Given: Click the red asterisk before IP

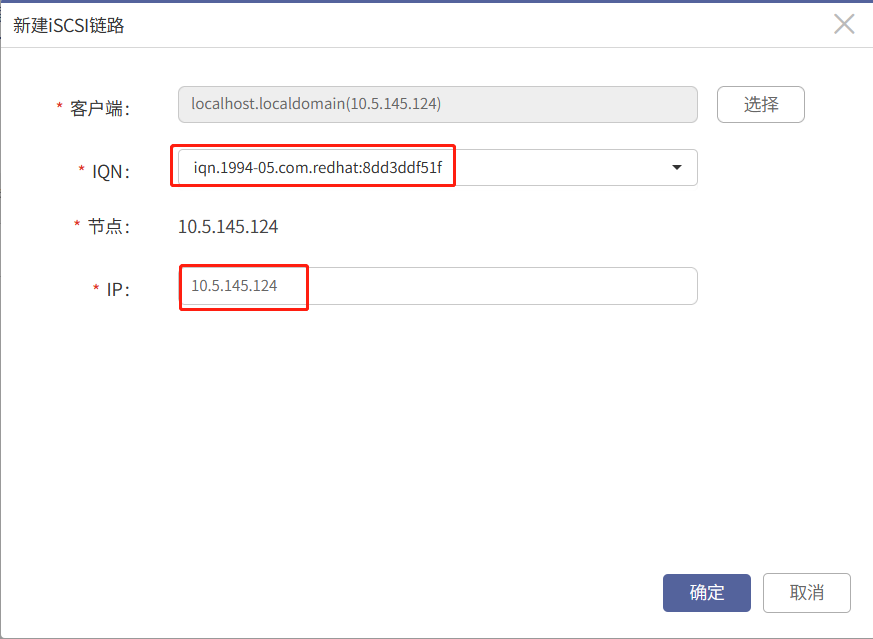Looking at the screenshot, I should (x=96, y=287).
